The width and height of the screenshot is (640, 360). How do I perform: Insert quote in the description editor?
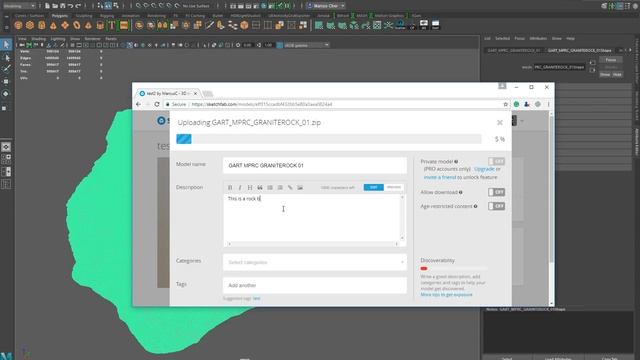click(x=260, y=187)
